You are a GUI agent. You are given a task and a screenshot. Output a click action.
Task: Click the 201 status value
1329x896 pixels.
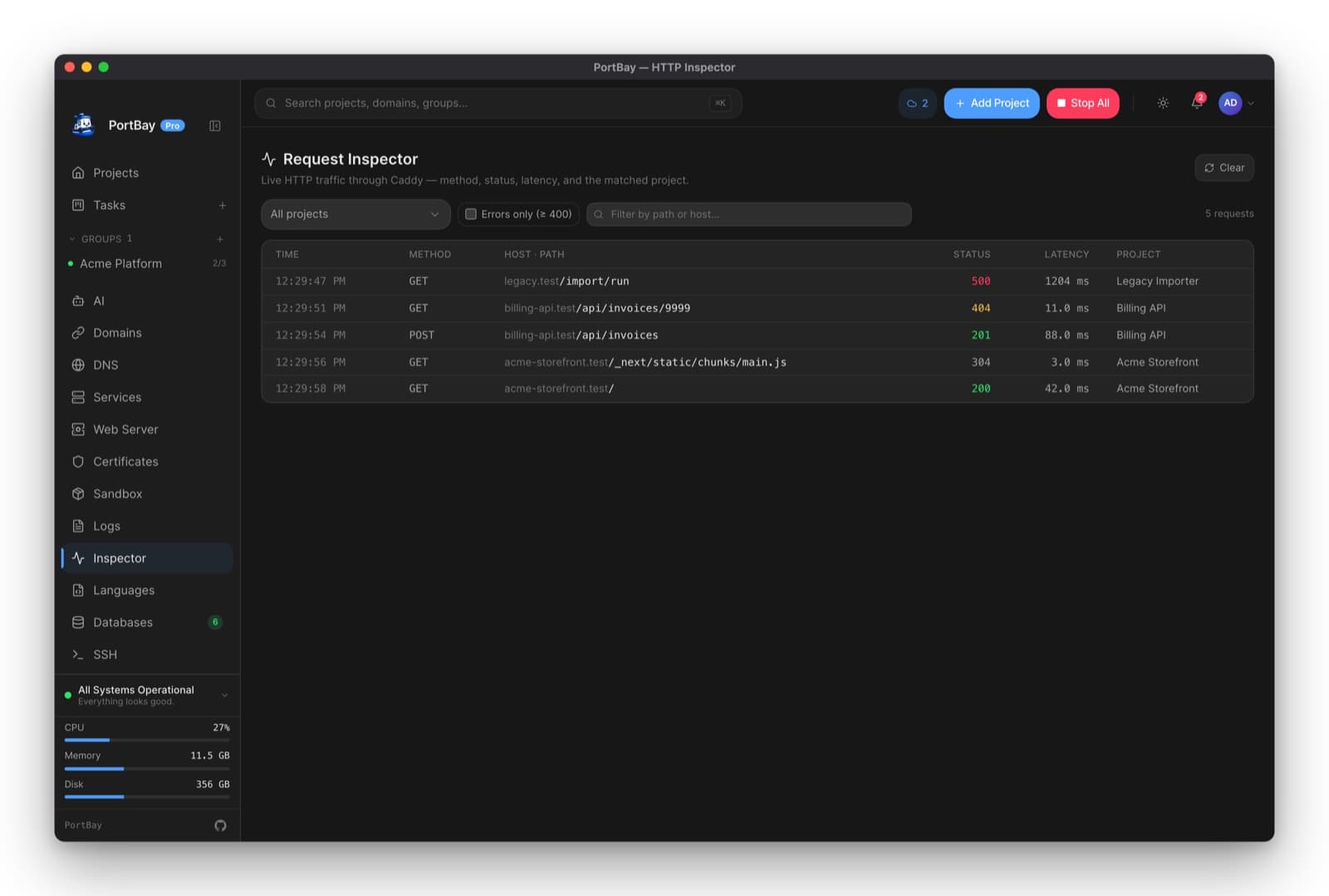pos(981,335)
